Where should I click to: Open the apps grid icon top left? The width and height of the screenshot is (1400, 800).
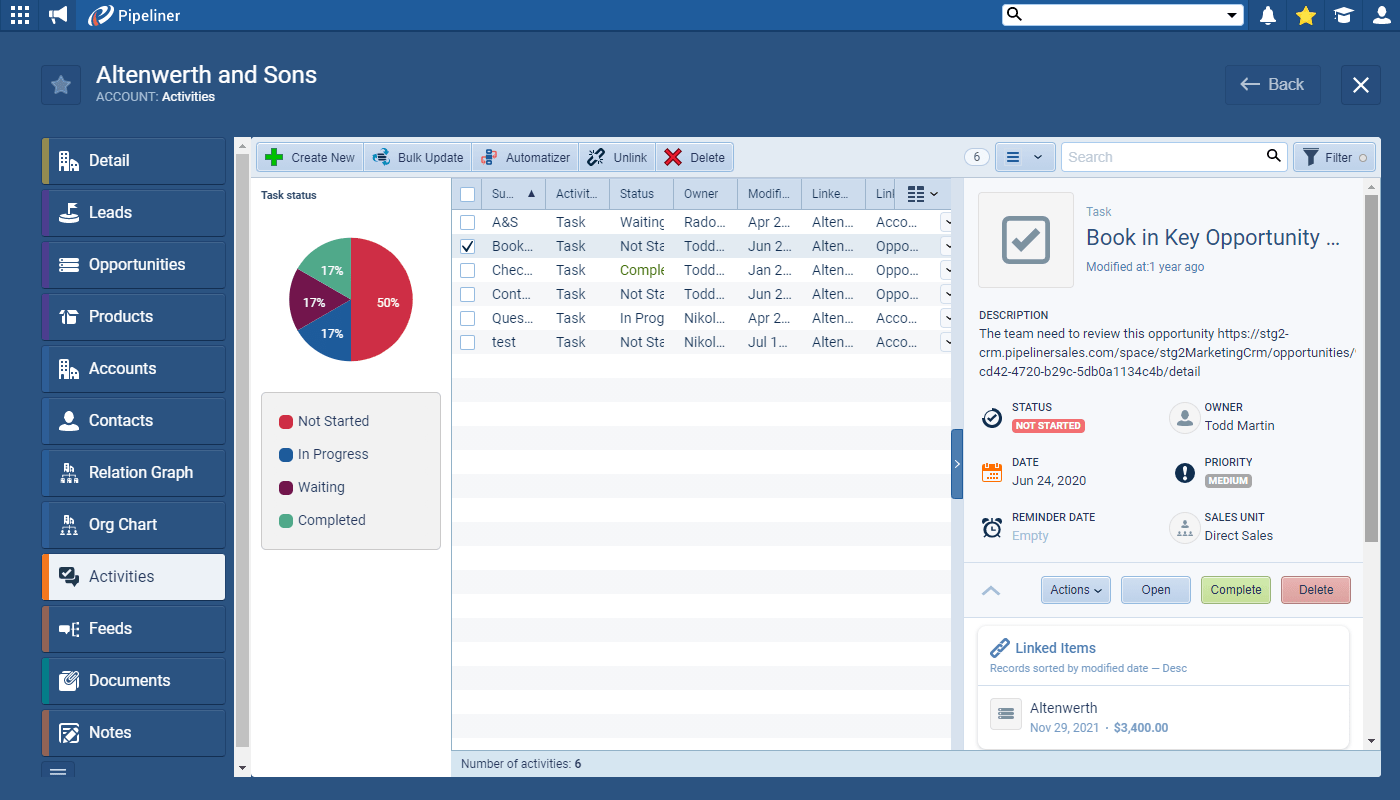(x=19, y=15)
